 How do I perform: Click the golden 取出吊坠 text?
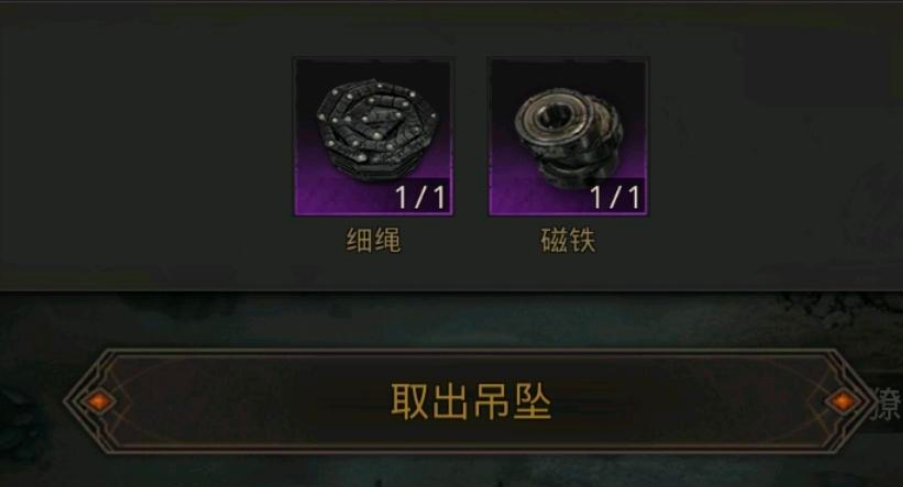[471, 401]
